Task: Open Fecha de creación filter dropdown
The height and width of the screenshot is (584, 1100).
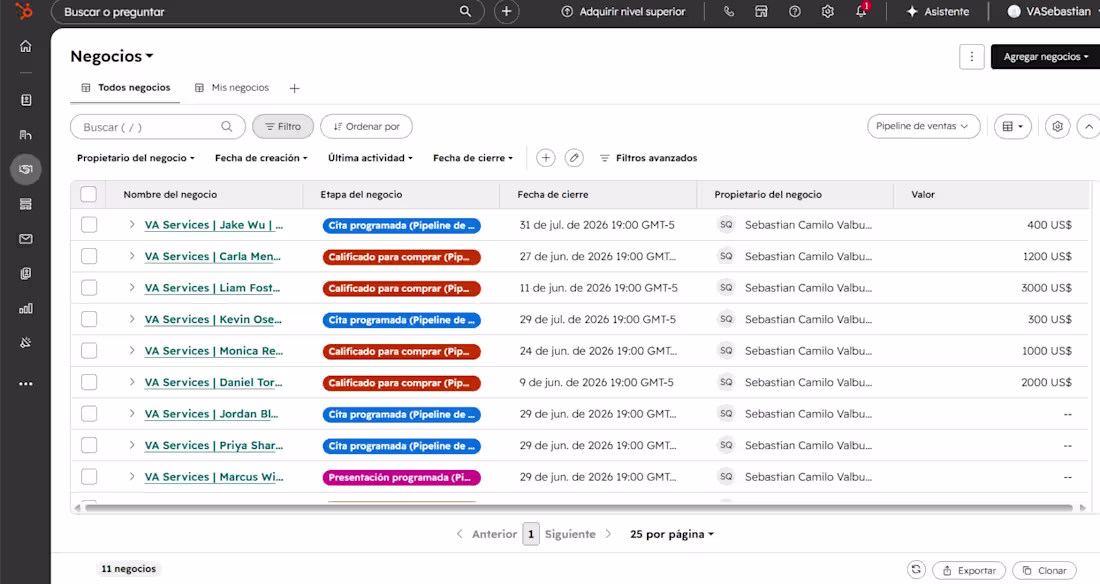Action: pyautogui.click(x=261, y=158)
